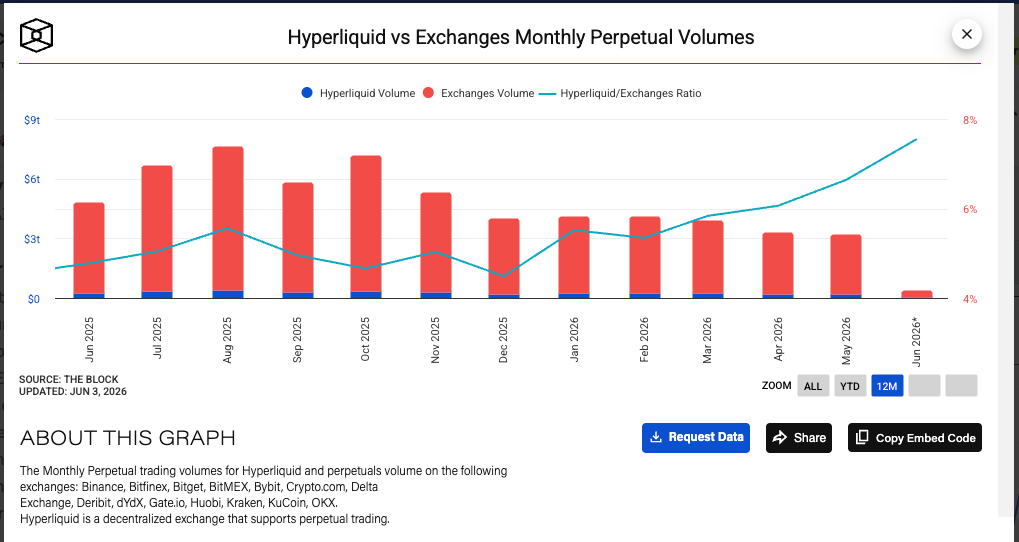
Task: Click the May 2026 volume bar
Action: tap(845, 266)
